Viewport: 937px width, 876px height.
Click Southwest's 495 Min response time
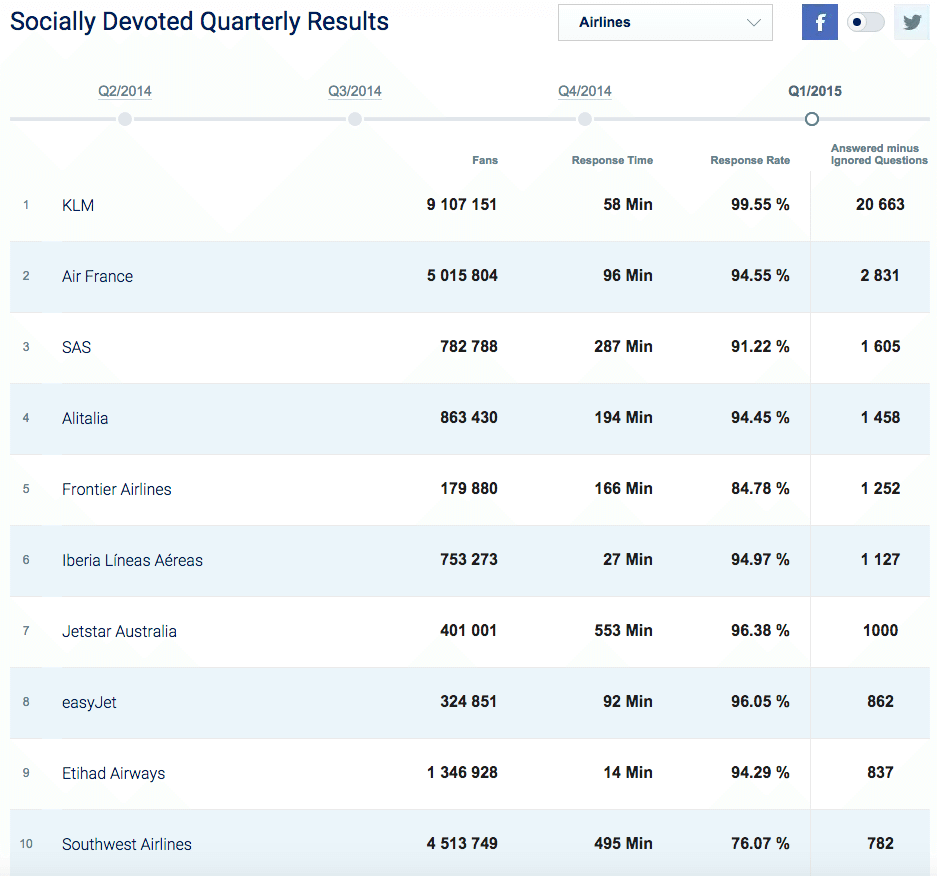(x=623, y=844)
